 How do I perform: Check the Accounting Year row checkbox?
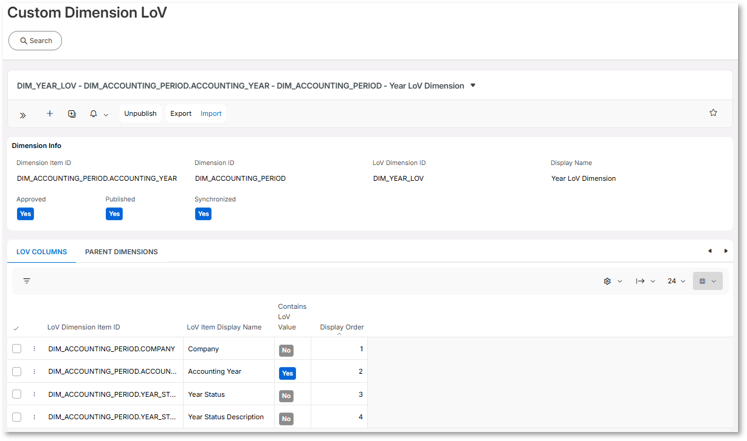pyautogui.click(x=17, y=371)
